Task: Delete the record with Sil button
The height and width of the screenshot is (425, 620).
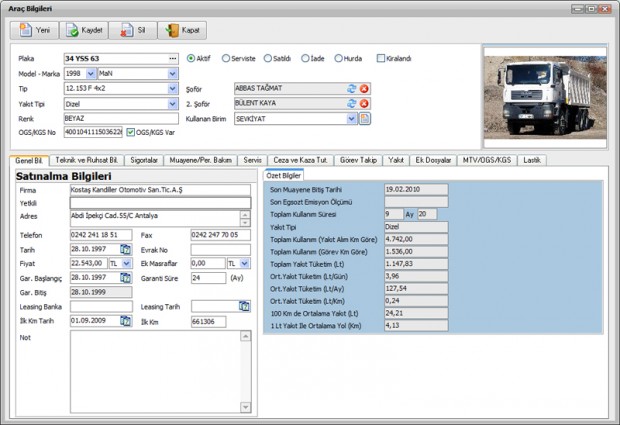Action: [133, 30]
